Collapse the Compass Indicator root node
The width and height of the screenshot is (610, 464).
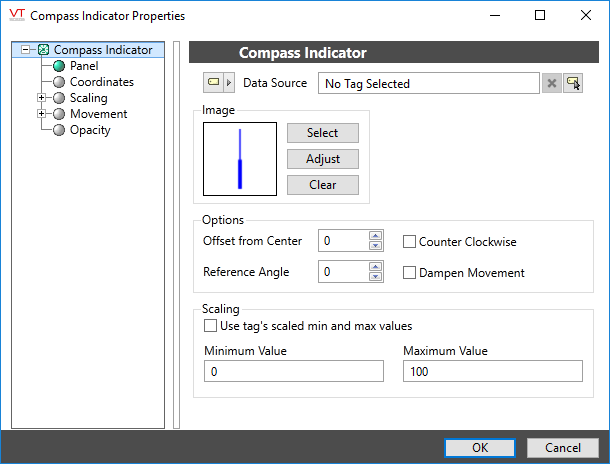click(26, 50)
